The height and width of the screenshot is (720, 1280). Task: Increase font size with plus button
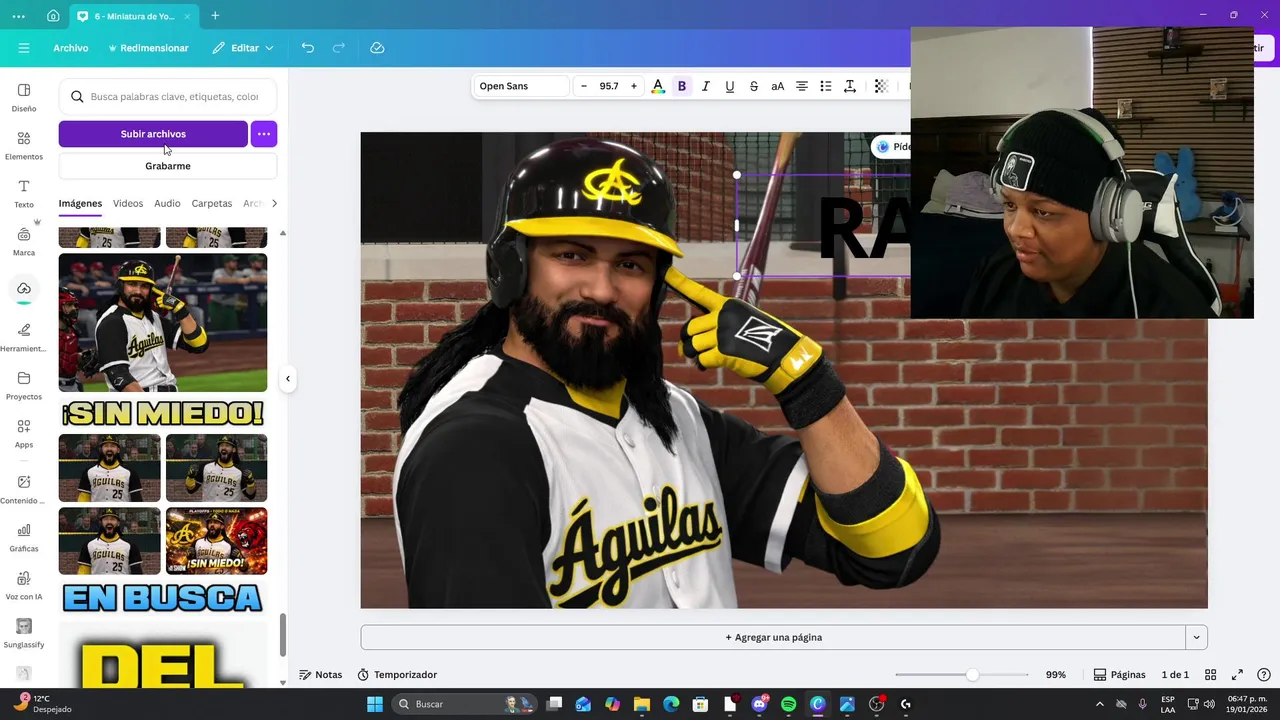pyautogui.click(x=633, y=86)
